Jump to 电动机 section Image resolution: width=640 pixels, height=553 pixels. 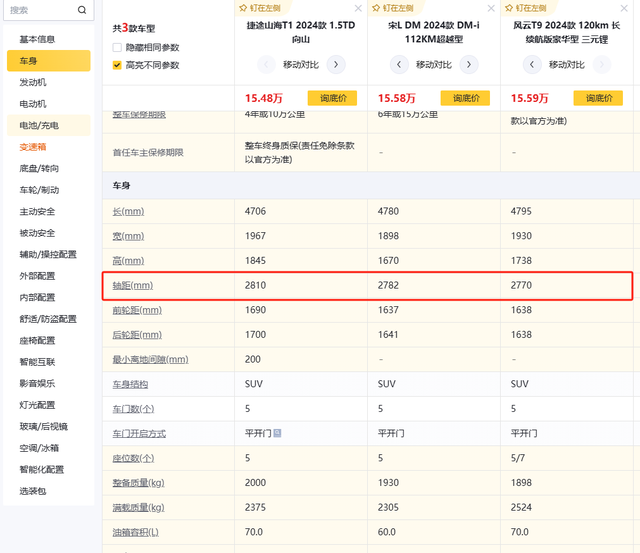[x=33, y=104]
